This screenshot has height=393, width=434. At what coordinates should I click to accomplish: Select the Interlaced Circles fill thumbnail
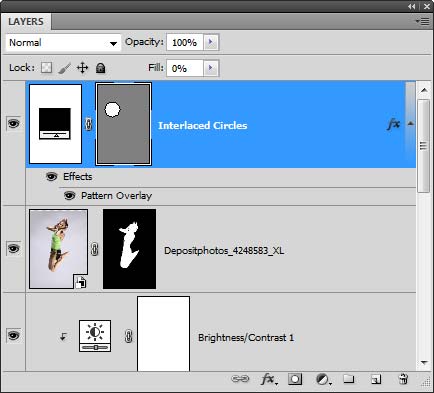[55, 124]
